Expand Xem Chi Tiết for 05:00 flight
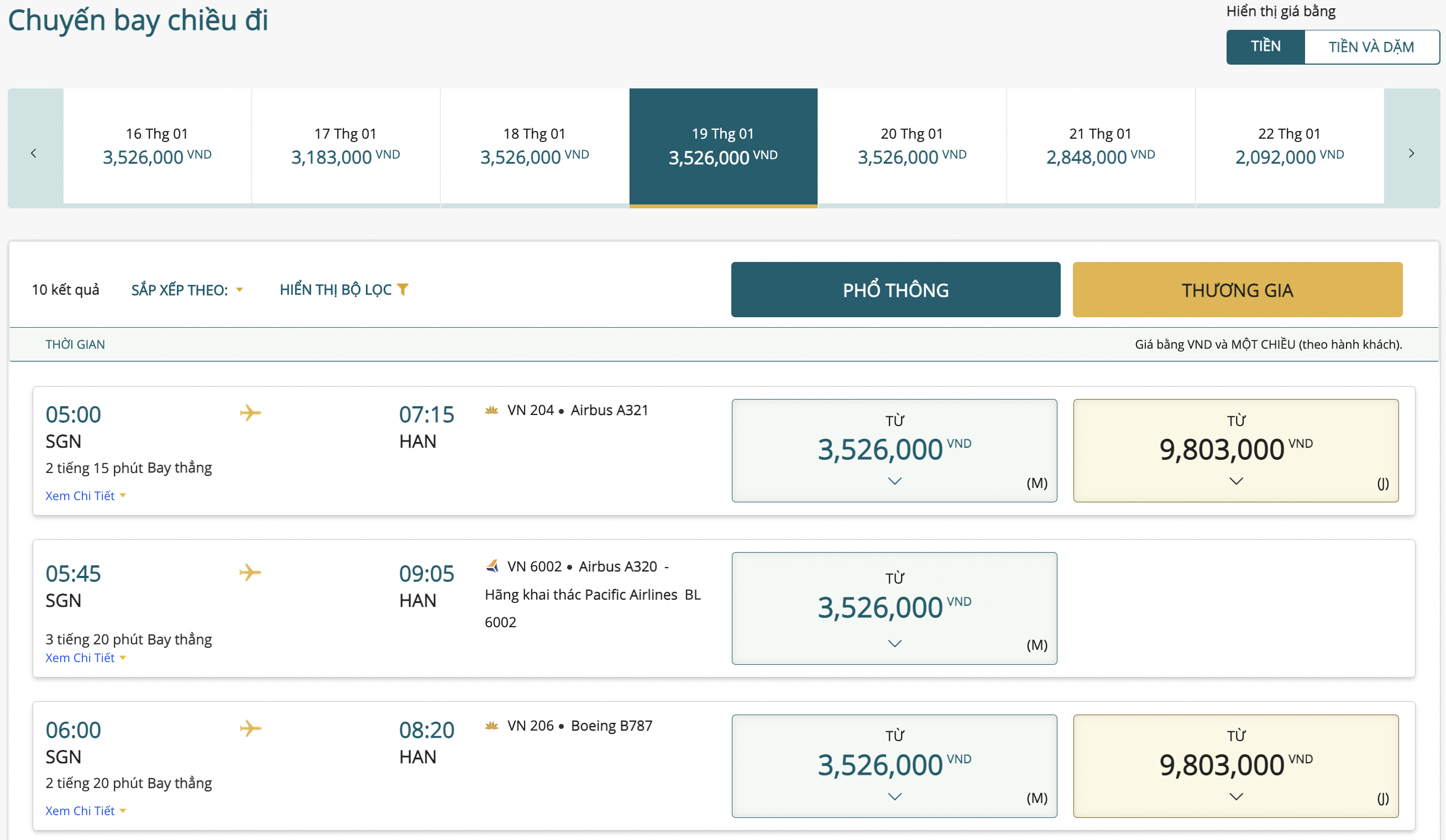This screenshot has height=840, width=1446. click(x=86, y=496)
